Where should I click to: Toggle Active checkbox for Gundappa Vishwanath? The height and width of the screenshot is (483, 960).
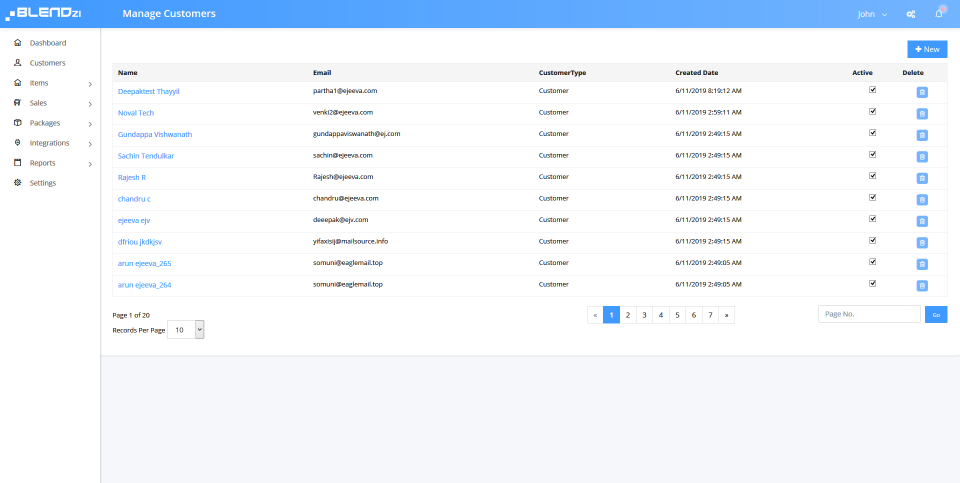coord(872,132)
